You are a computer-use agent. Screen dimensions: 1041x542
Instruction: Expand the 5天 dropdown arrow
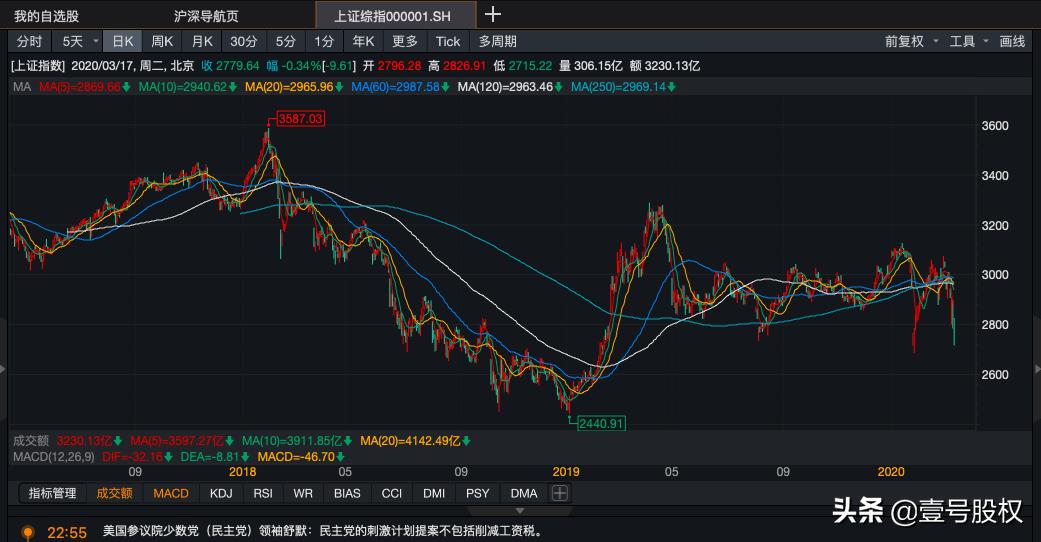[96, 41]
